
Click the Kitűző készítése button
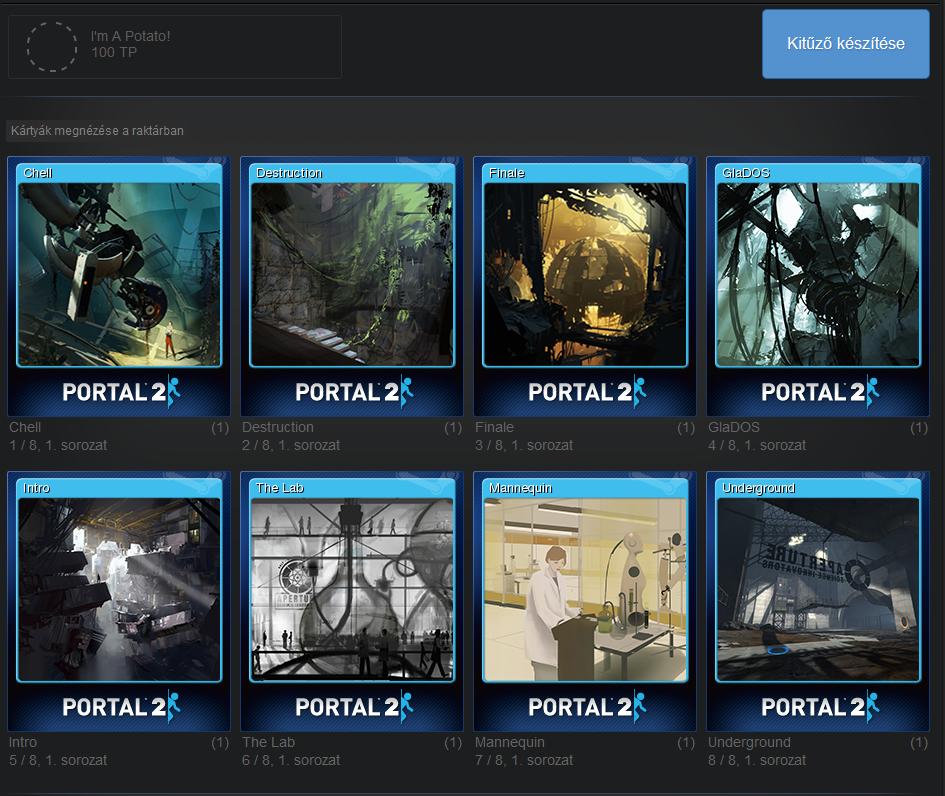(x=846, y=43)
